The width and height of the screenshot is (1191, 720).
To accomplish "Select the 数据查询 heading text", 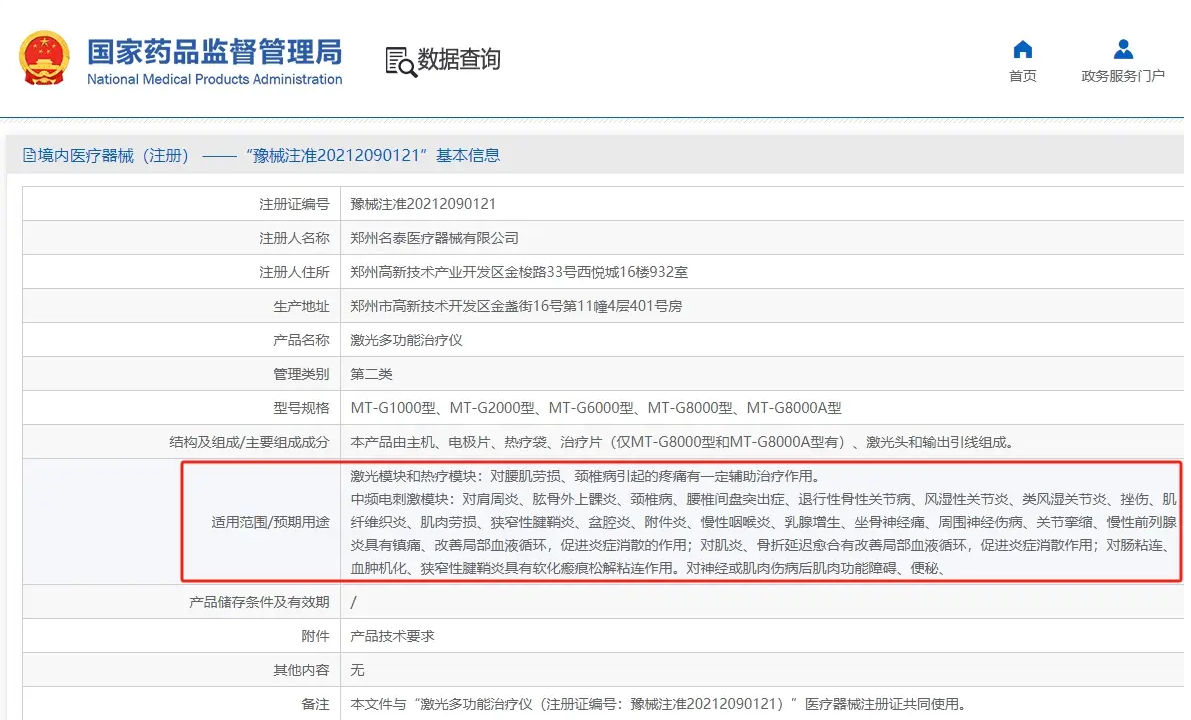I will 459,60.
